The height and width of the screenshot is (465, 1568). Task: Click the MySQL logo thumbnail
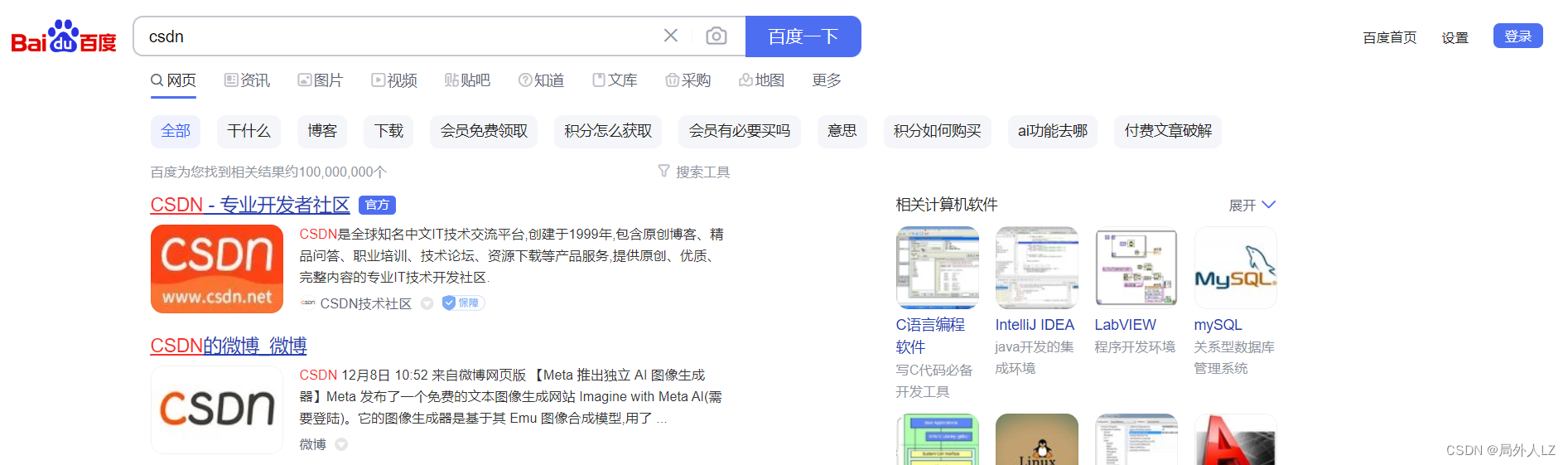pyautogui.click(x=1236, y=268)
